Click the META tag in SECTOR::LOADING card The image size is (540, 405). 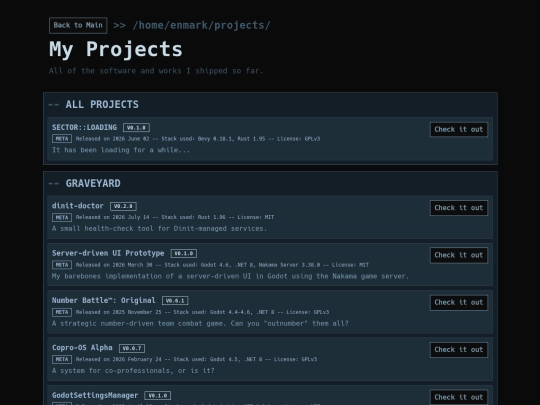click(x=62, y=139)
